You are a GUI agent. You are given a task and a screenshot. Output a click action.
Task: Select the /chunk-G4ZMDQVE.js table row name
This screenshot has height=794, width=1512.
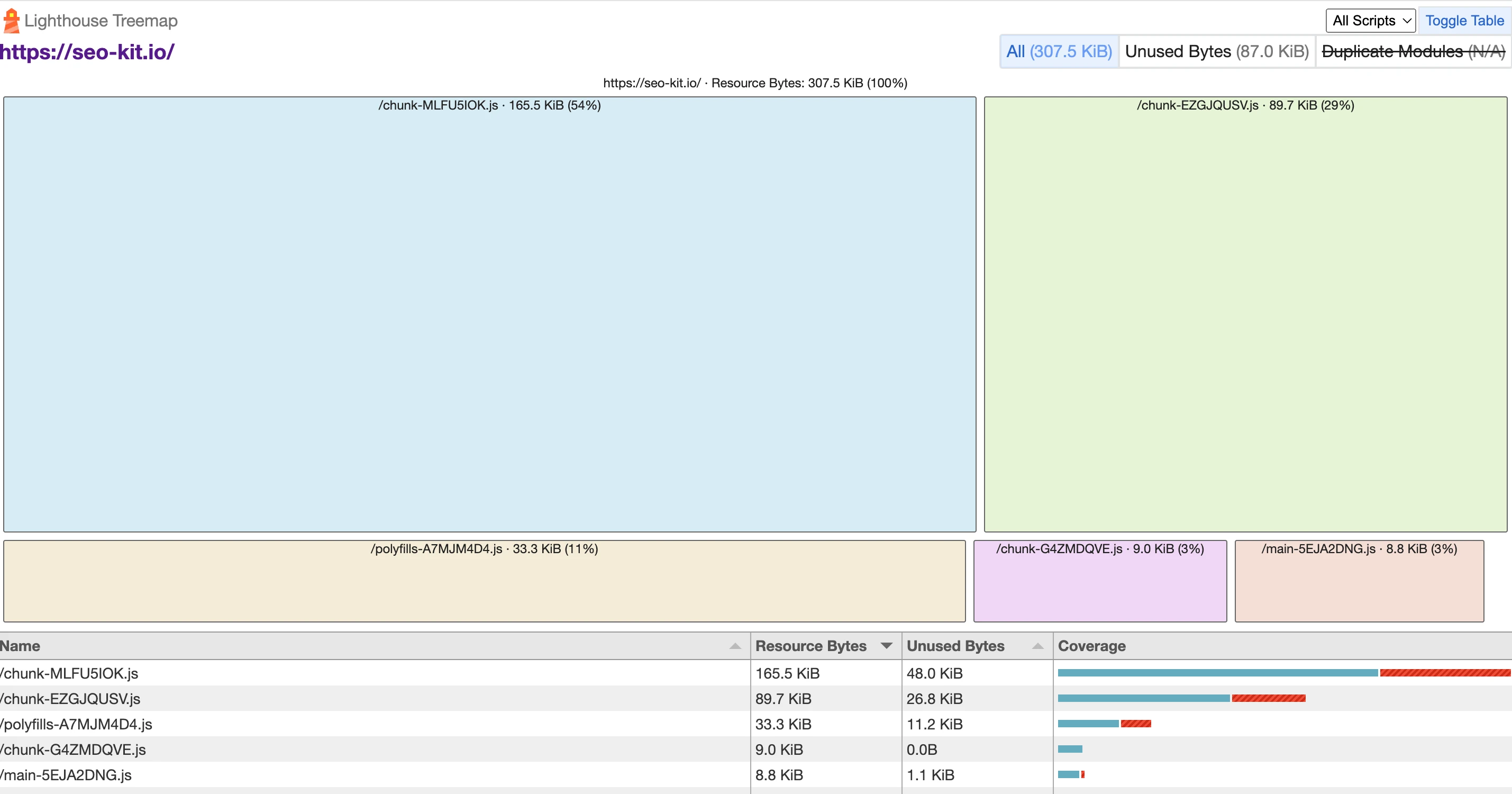click(73, 750)
